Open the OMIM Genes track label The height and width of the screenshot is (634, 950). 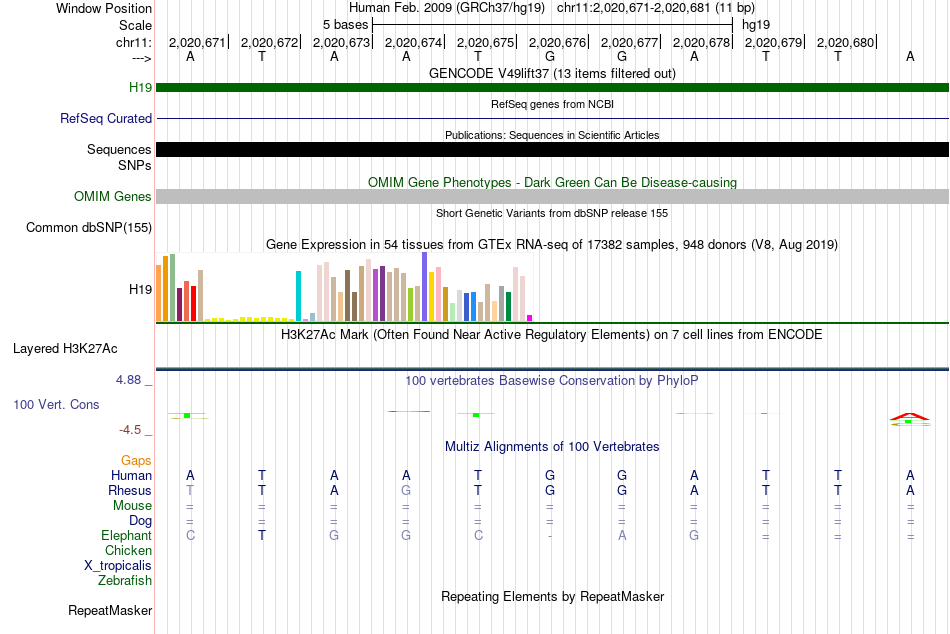(112, 196)
